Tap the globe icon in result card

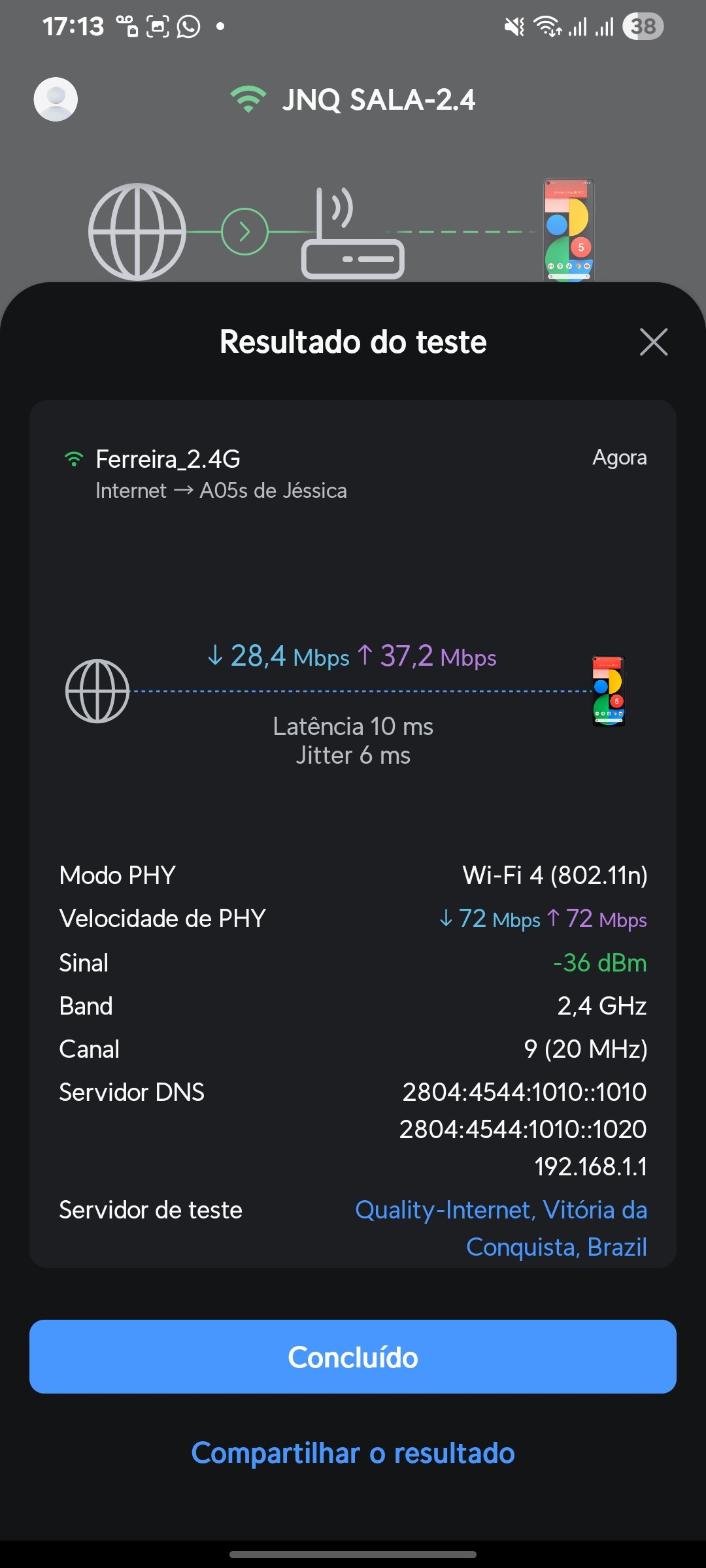tap(97, 691)
